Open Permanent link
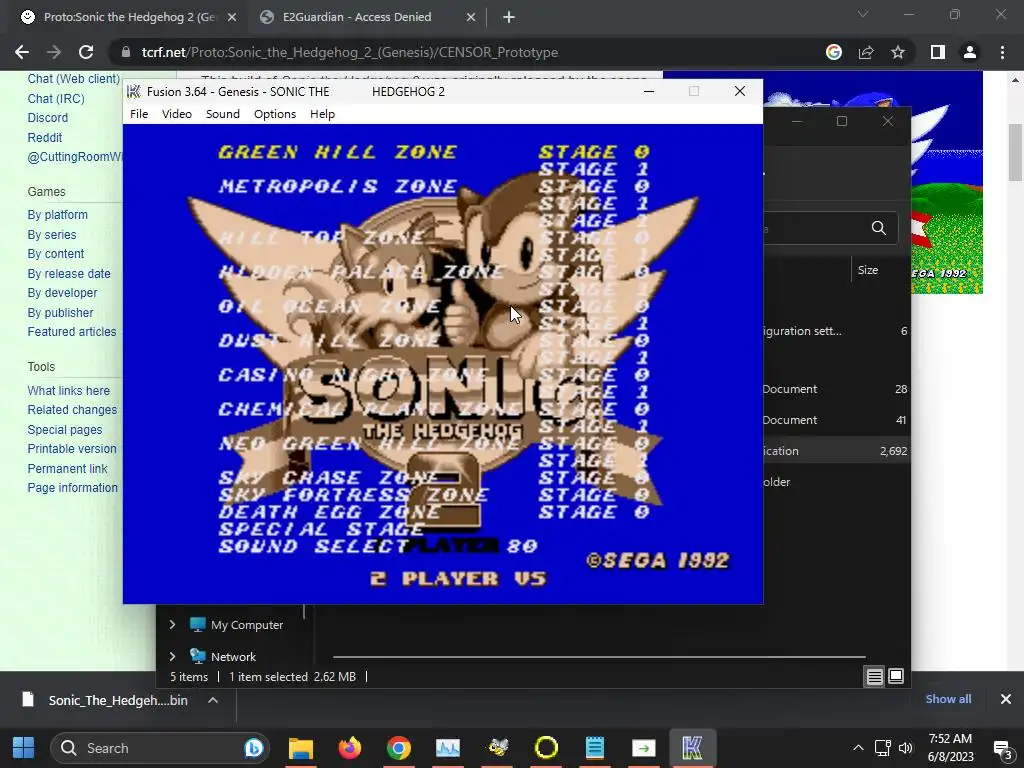Viewport: 1024px width, 768px height. [x=67, y=468]
